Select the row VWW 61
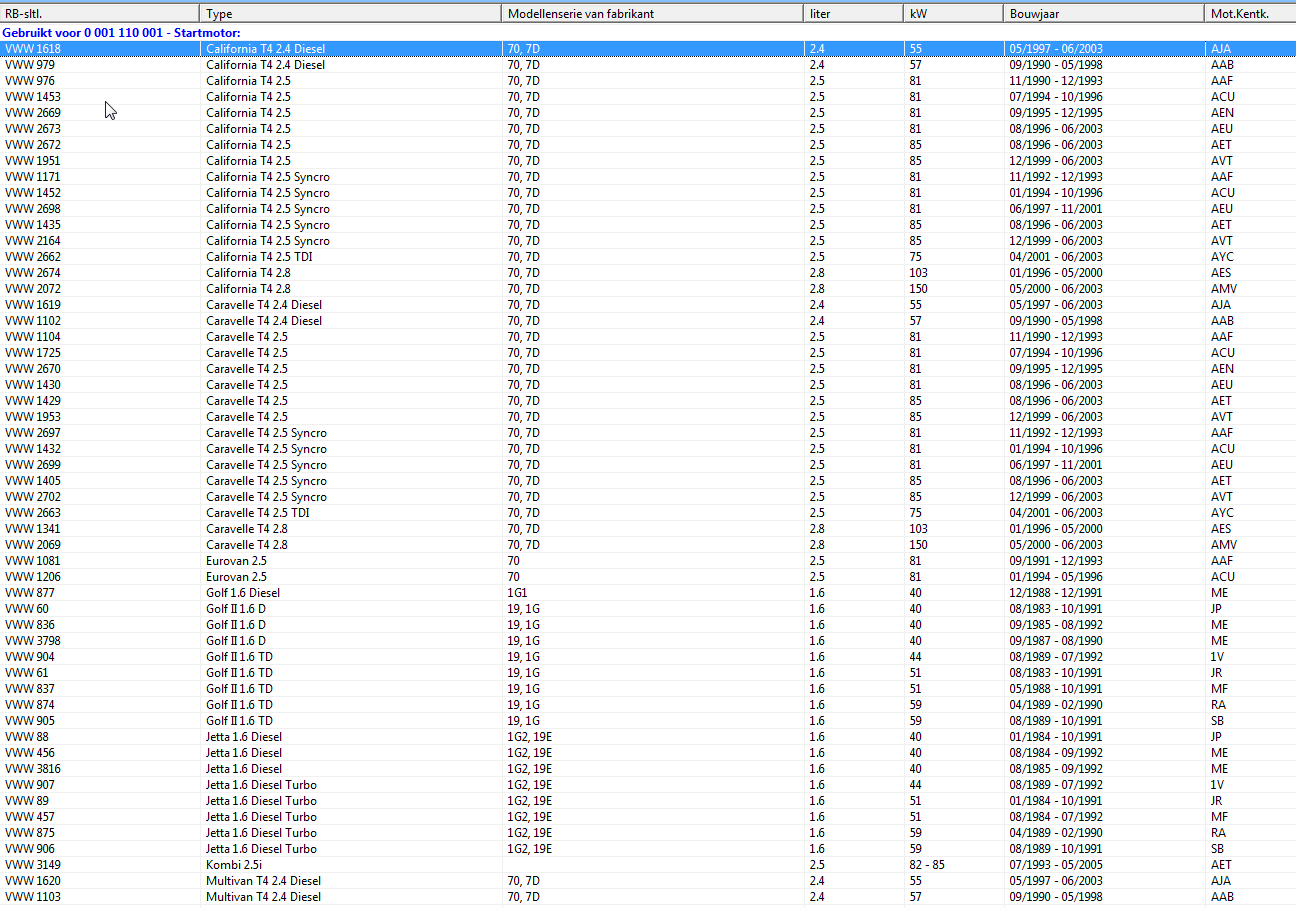Image resolution: width=1296 pixels, height=908 pixels. (x=648, y=673)
